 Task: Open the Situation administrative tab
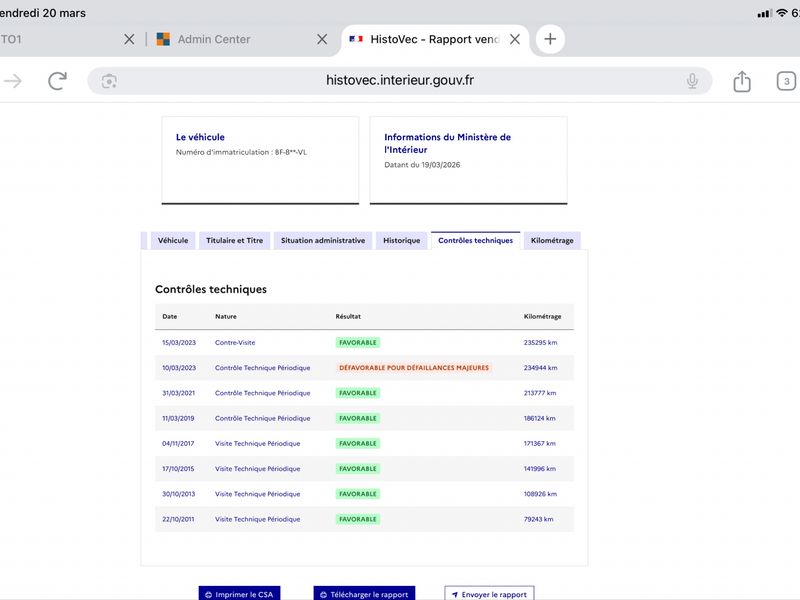[x=322, y=241]
